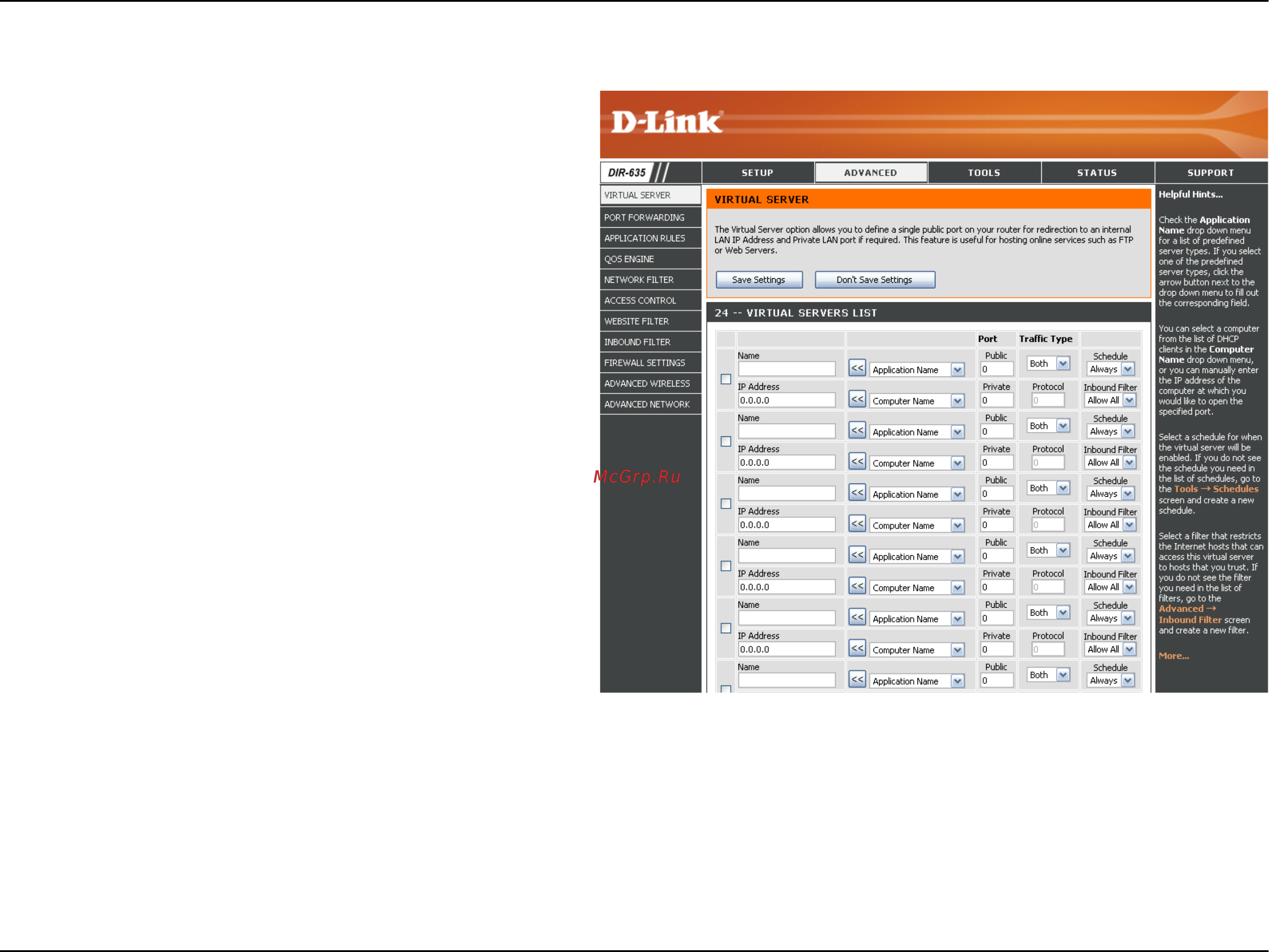Click the D-Link logo in the header
The image size is (1269, 952).
(666, 122)
